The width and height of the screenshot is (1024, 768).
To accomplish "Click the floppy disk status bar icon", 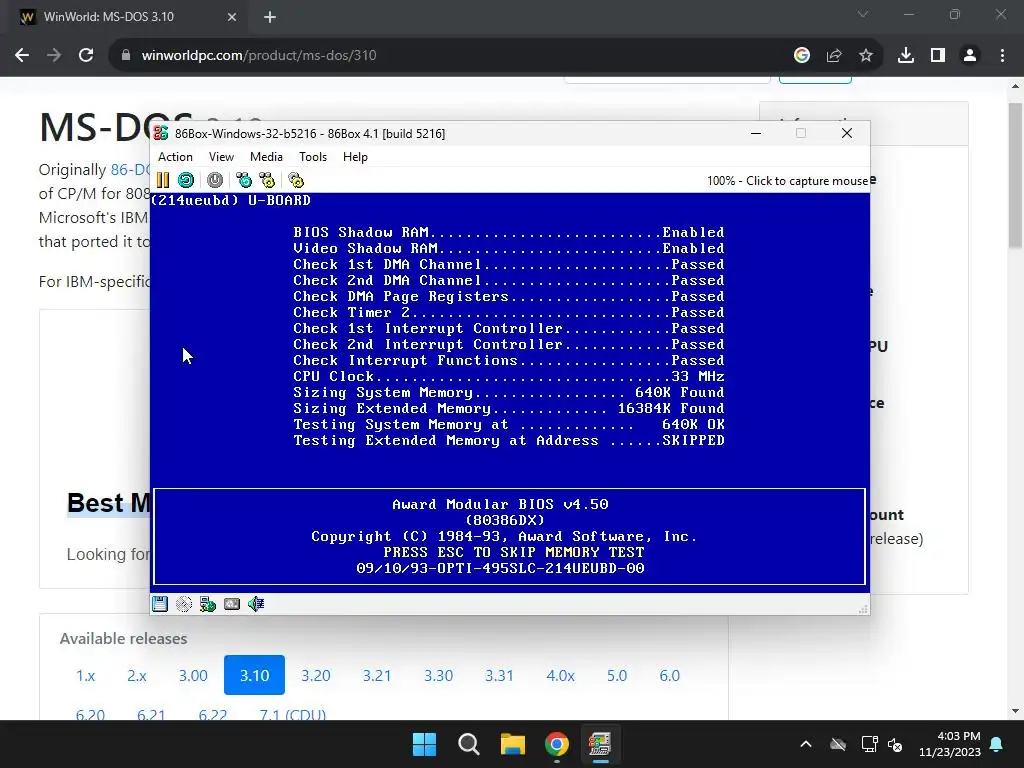I will point(160,604).
